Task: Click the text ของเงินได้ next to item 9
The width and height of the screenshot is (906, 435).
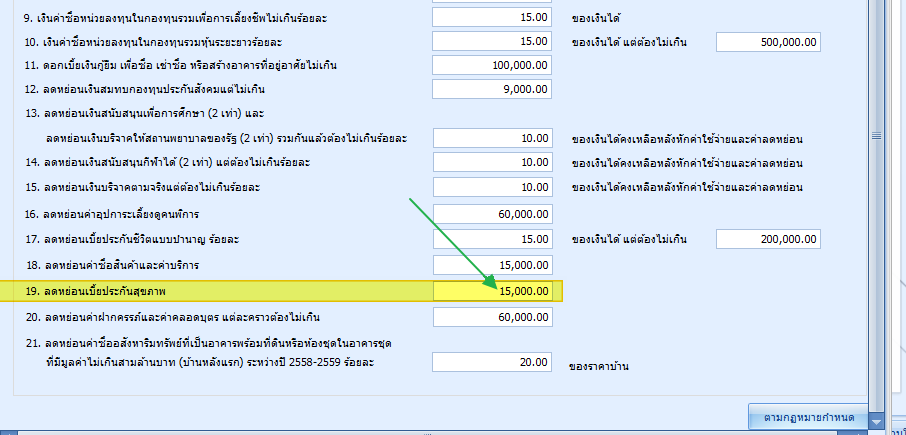Action: click(596, 18)
